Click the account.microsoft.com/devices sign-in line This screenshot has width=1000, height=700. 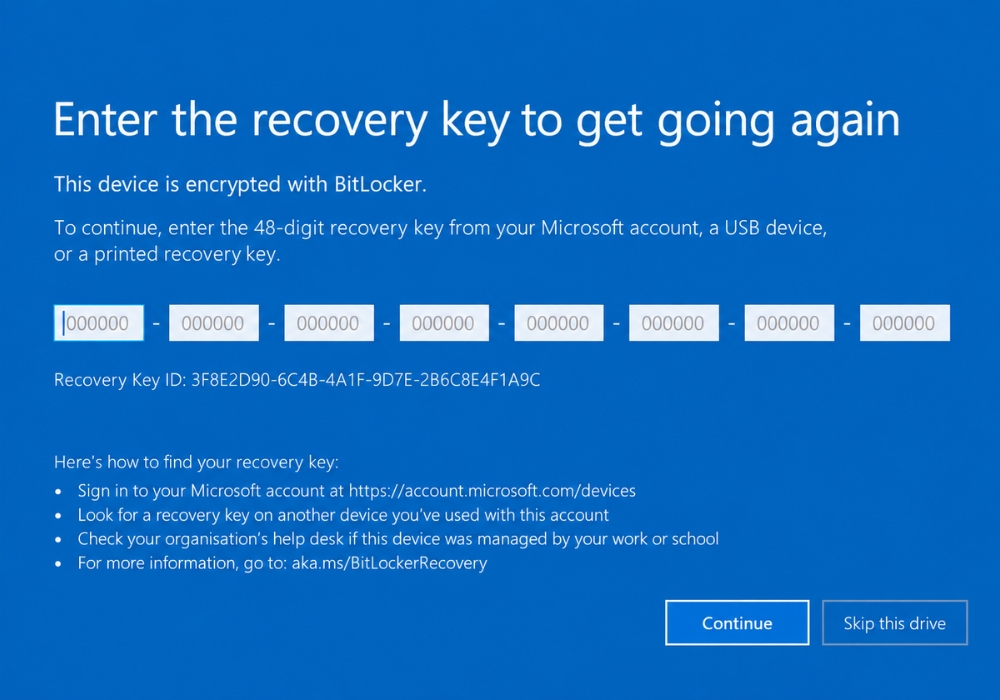coord(357,491)
